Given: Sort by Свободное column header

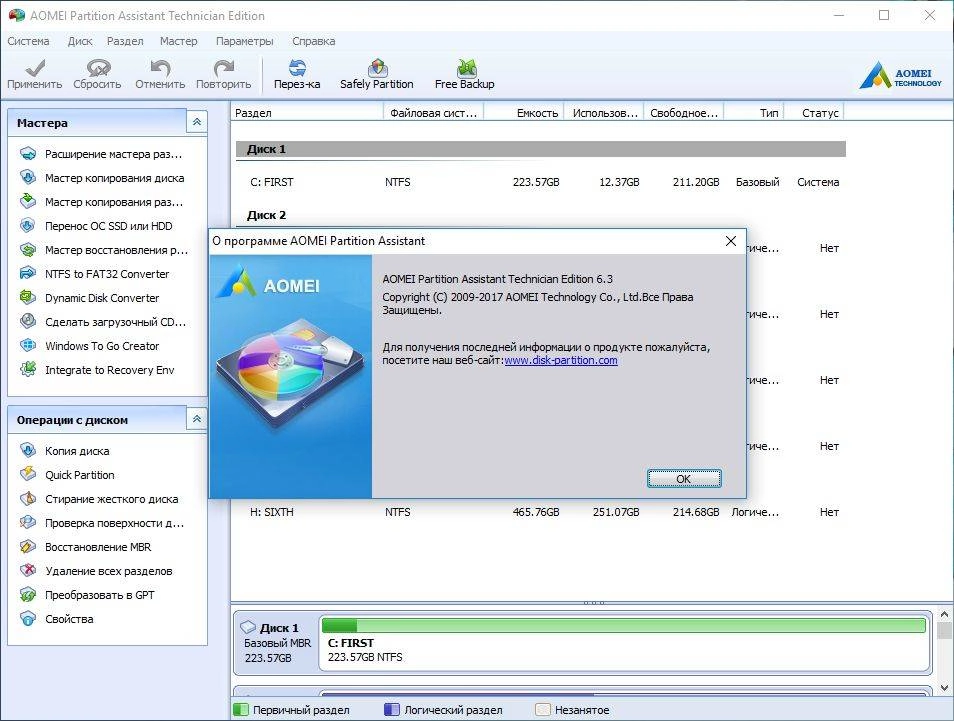Looking at the screenshot, I should 684,113.
